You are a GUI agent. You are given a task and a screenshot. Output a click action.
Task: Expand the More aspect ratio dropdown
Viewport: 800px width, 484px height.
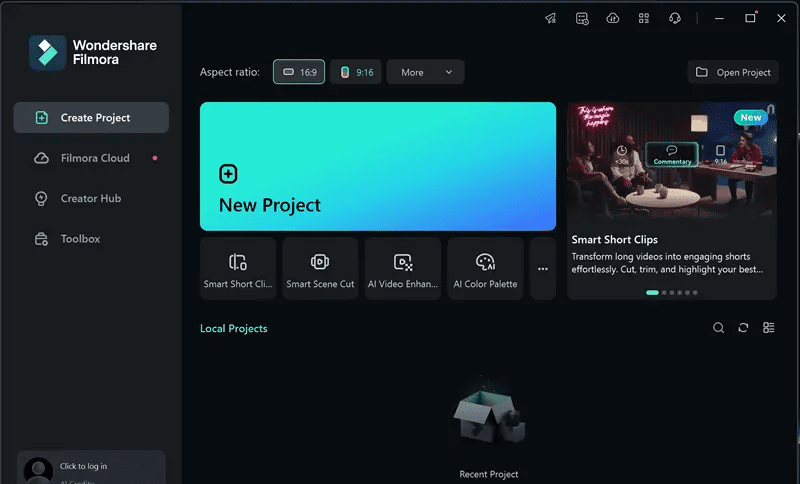[426, 72]
